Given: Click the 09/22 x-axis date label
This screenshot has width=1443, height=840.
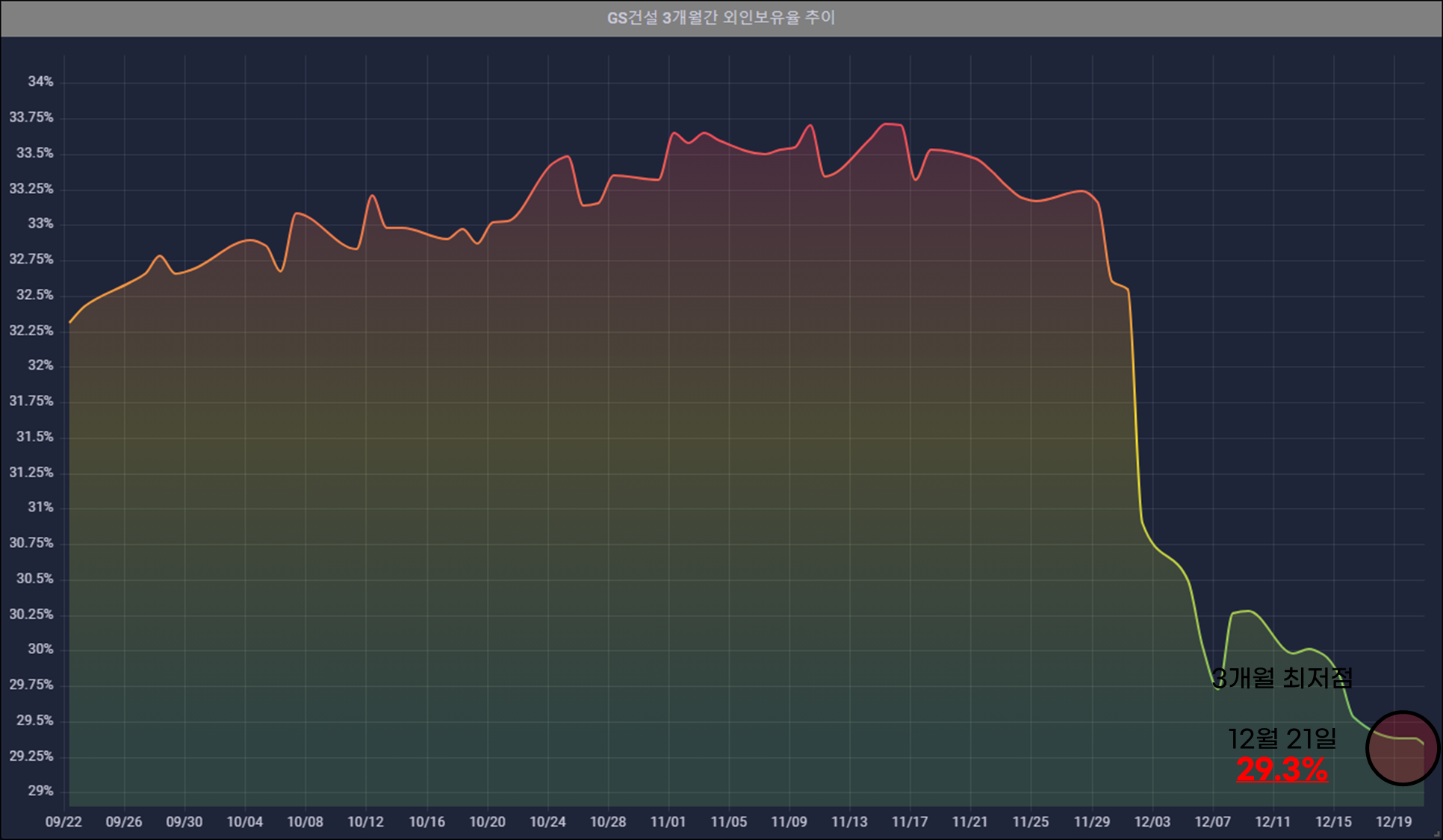Looking at the screenshot, I should click(63, 821).
